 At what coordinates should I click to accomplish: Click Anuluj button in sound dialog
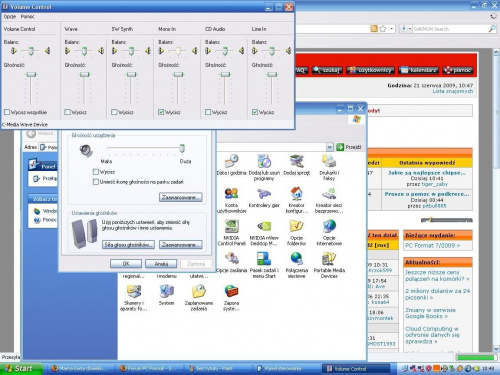coord(161,264)
